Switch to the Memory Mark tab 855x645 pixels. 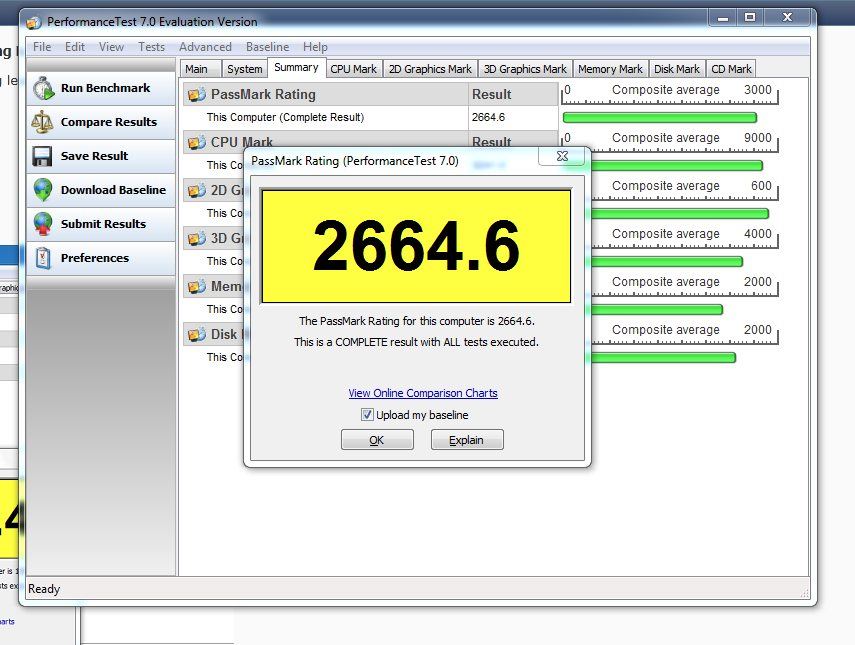pos(610,69)
